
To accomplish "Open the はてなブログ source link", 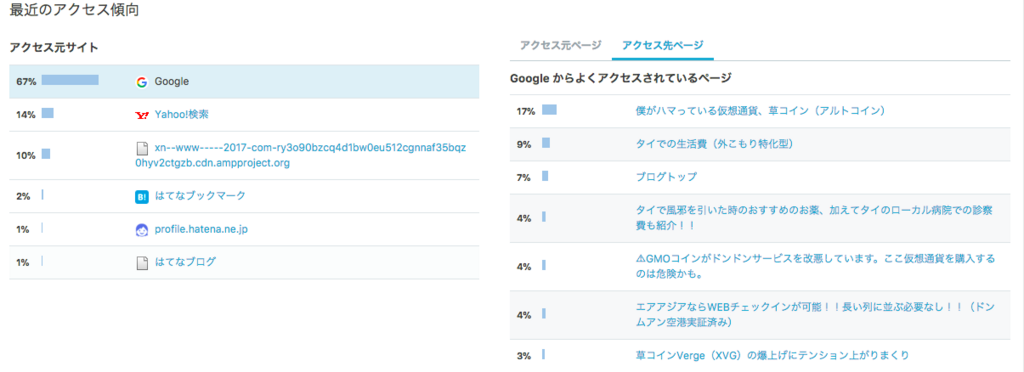I will coord(185,262).
